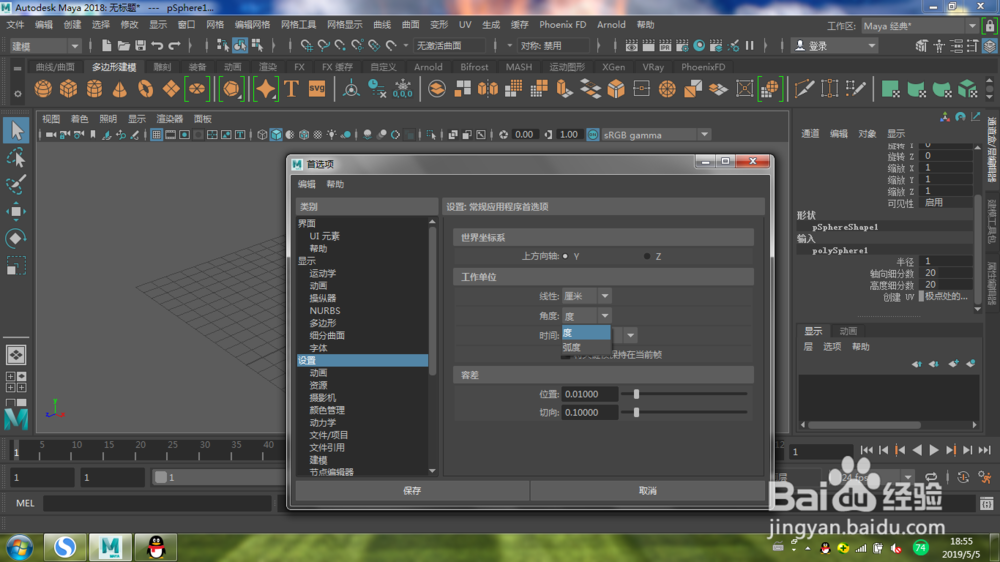Viewport: 1000px width, 562px height.
Task: Set up axis to Y
Action: [x=565, y=256]
